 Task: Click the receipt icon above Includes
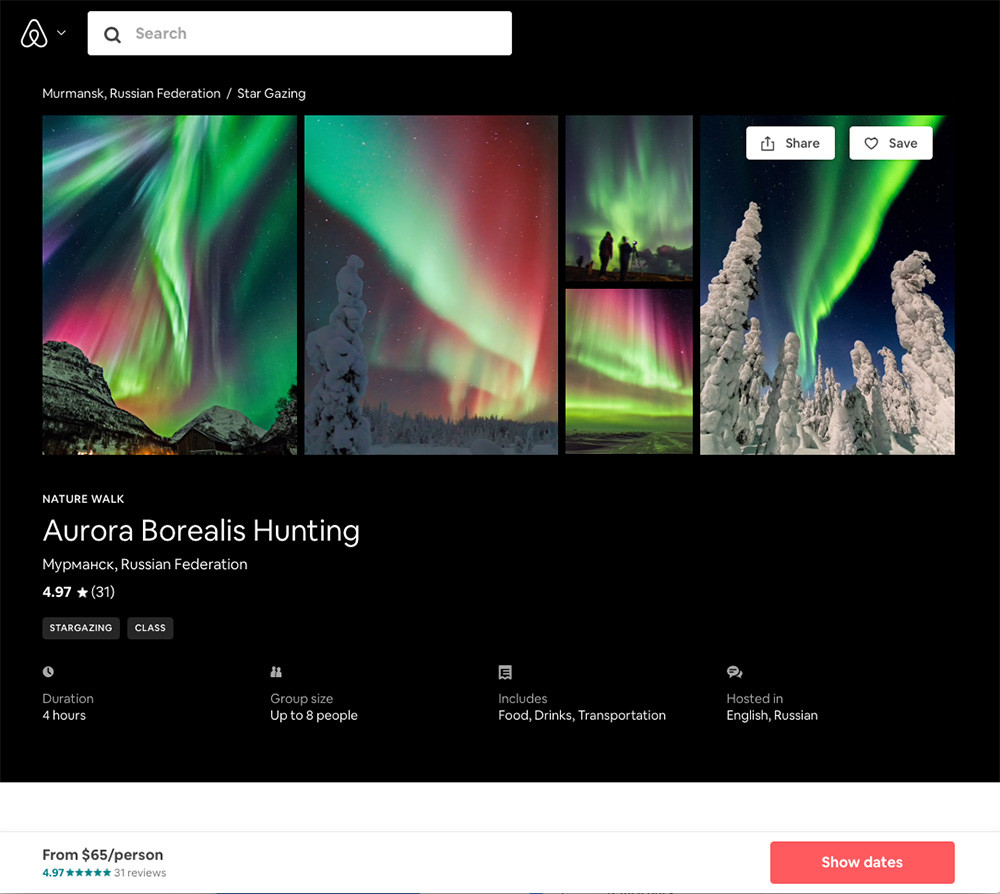pyautogui.click(x=505, y=672)
